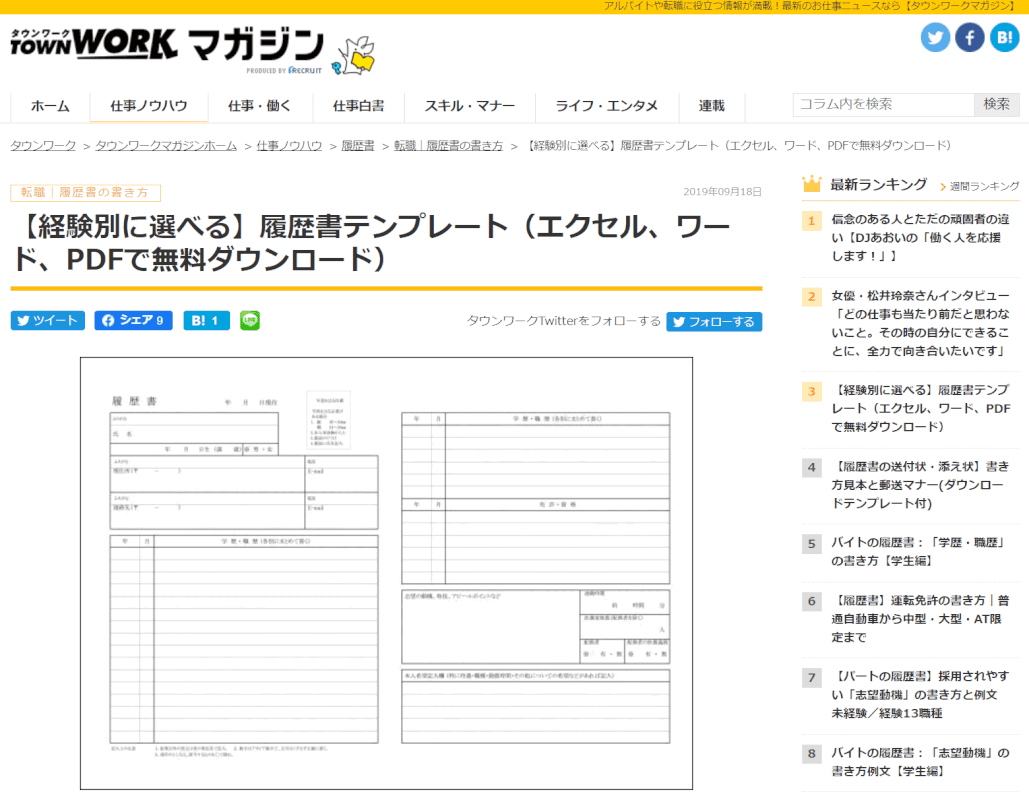Click the 転職｜履歴書の書き方 category tag
This screenshot has height=800, width=1029.
pyautogui.click(x=85, y=193)
